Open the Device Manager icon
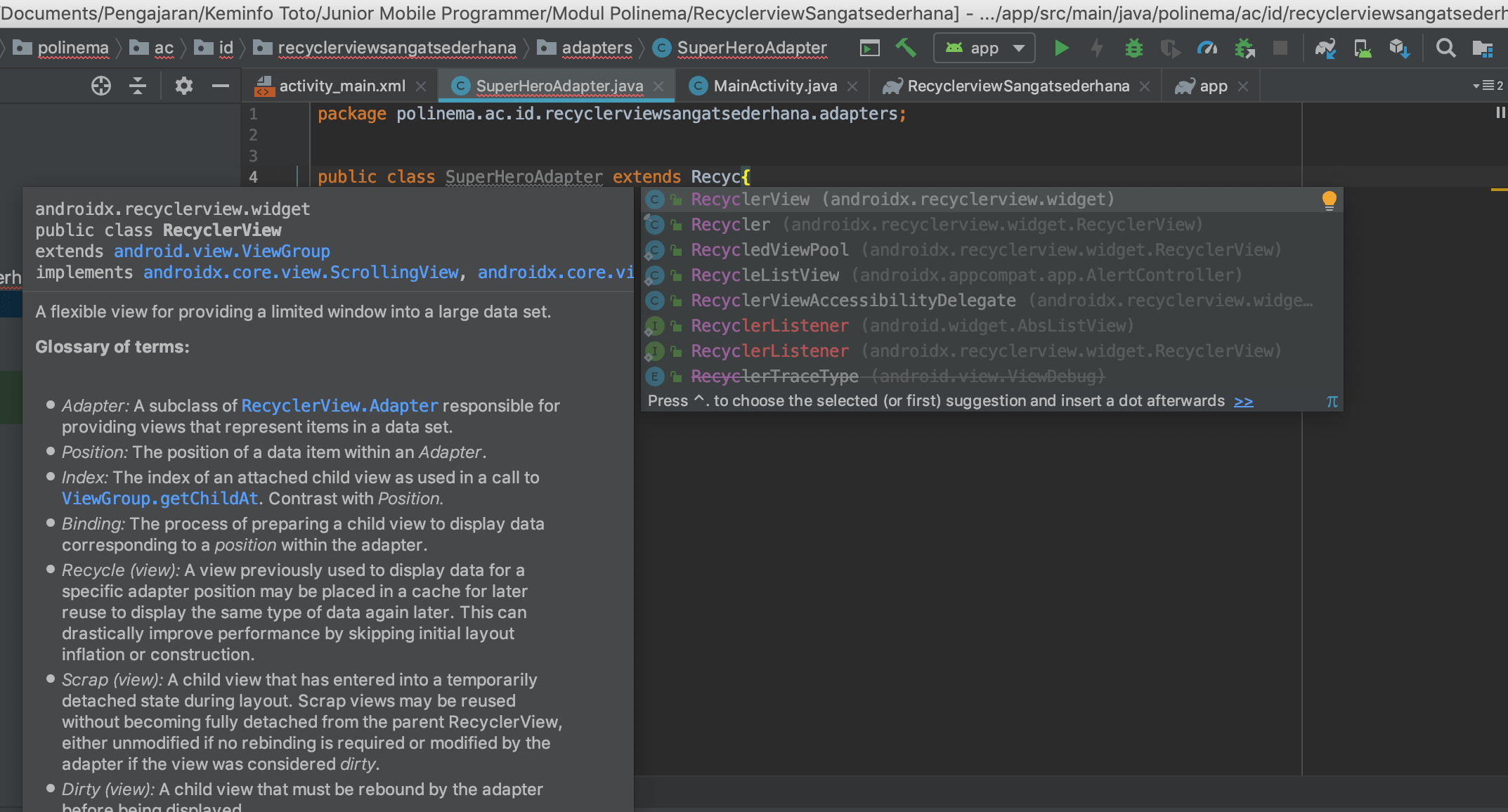This screenshot has height=812, width=1508. (x=1362, y=48)
